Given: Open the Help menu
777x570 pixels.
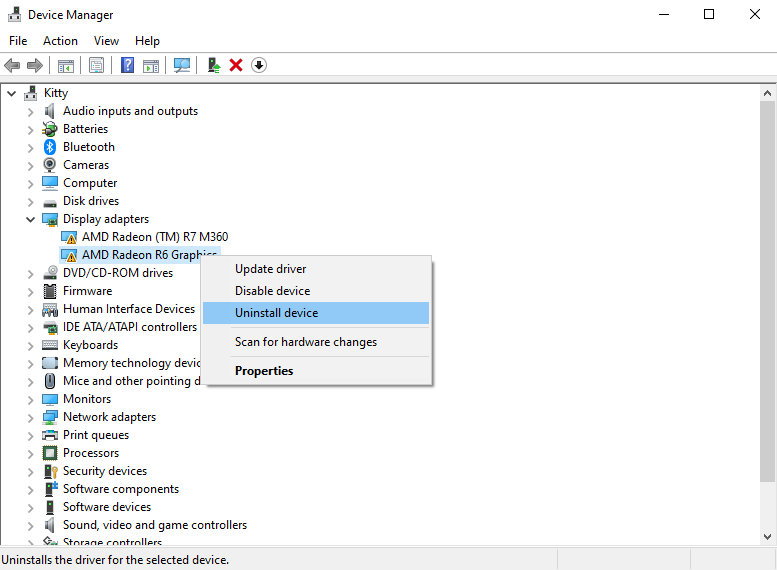Looking at the screenshot, I should tap(147, 41).
